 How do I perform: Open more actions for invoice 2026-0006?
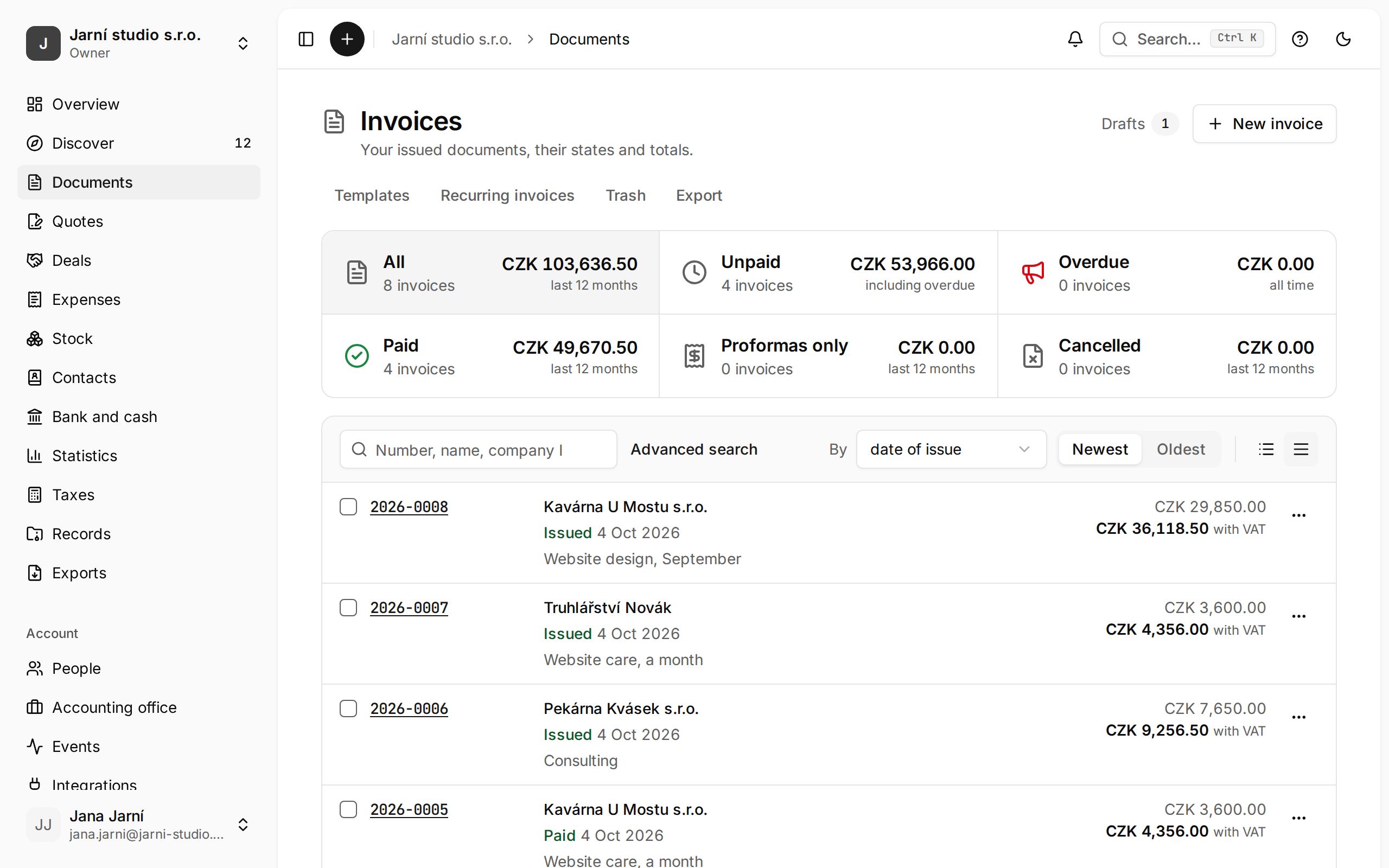(x=1298, y=718)
